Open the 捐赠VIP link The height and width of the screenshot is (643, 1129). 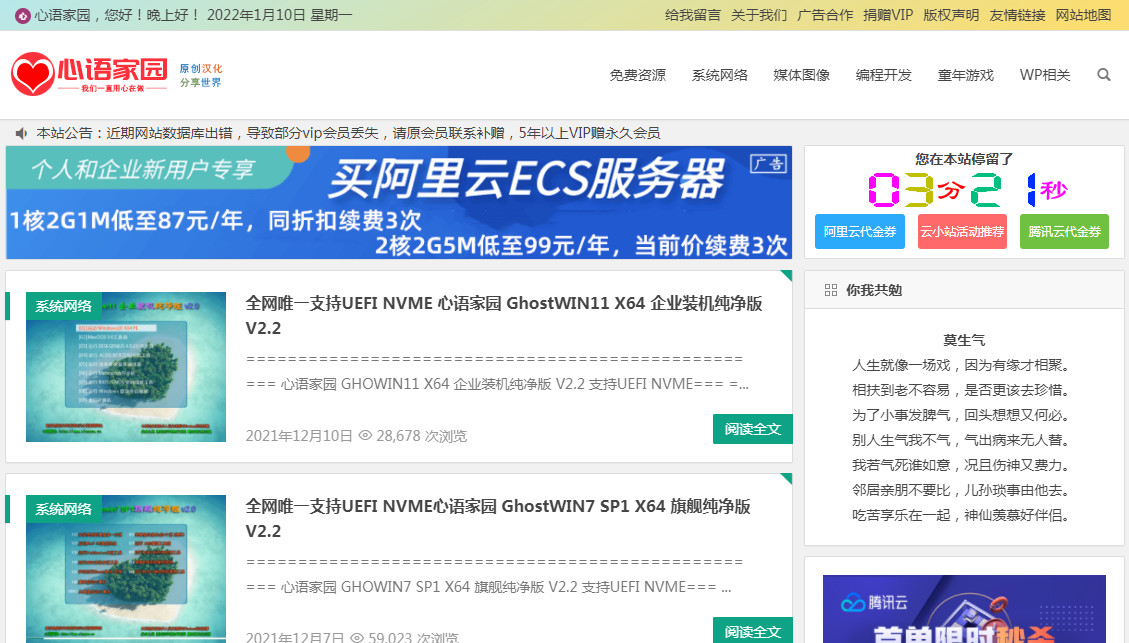pos(888,15)
